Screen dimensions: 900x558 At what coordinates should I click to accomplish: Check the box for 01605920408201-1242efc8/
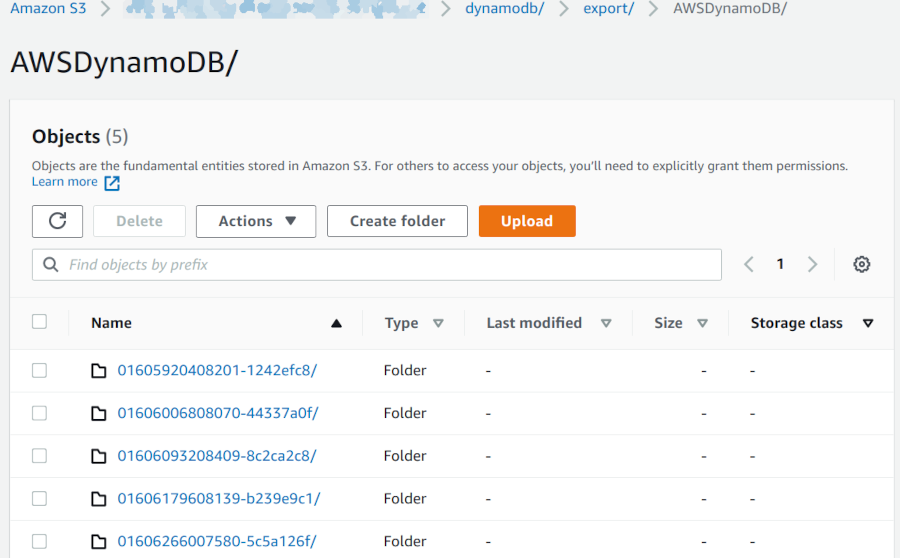click(40, 370)
